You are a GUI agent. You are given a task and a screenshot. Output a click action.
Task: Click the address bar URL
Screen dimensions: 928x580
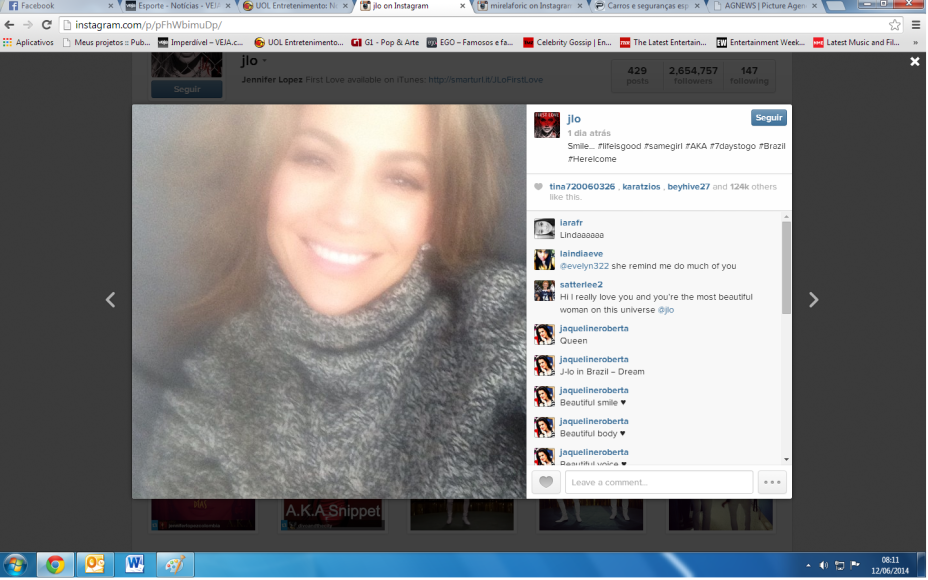tap(149, 25)
